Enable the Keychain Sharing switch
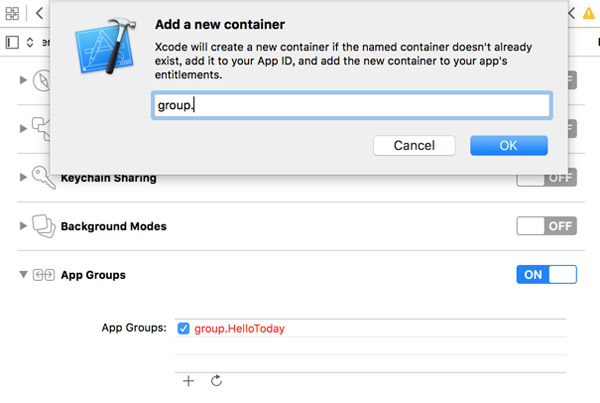 (547, 178)
